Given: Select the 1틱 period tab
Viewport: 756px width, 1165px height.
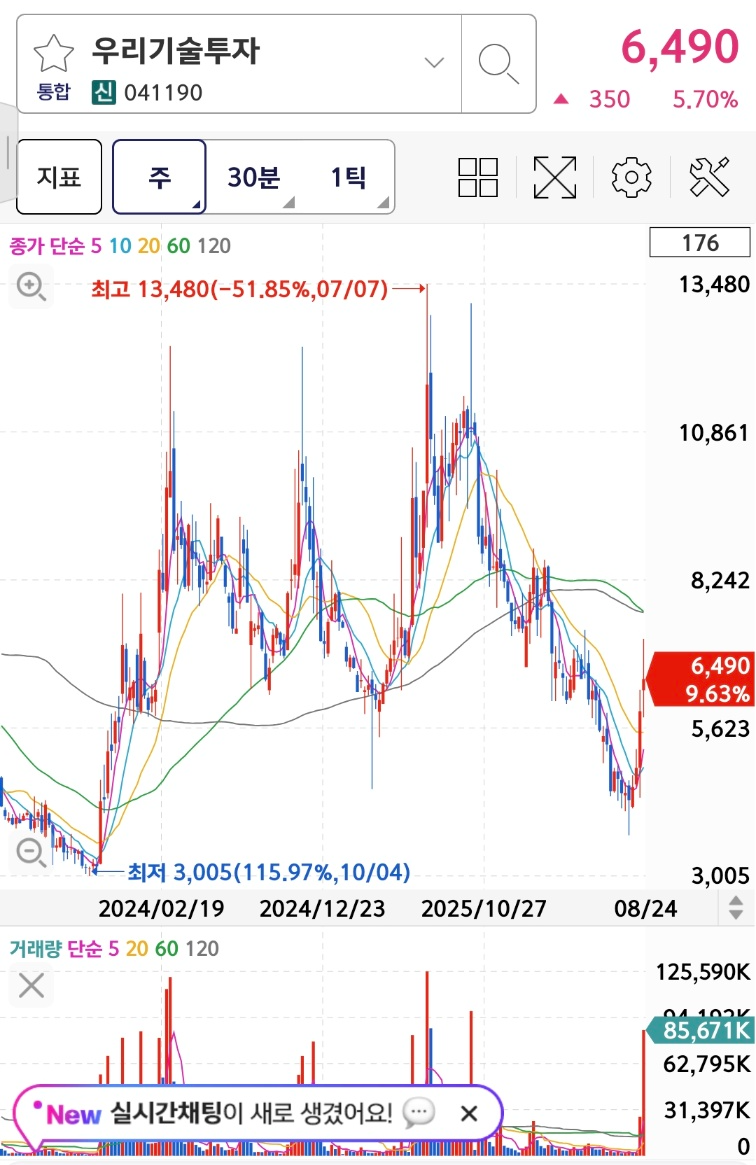Looking at the screenshot, I should click(348, 177).
